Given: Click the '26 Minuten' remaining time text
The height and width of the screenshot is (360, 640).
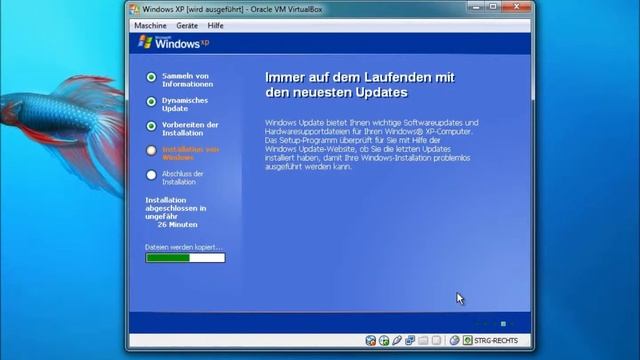Looking at the screenshot, I should [178, 224].
